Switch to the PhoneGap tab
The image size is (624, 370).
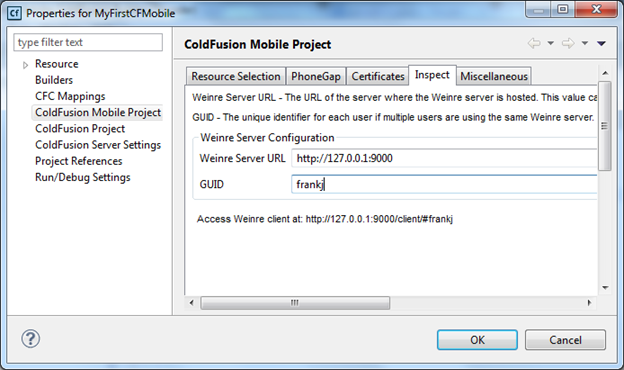[316, 76]
